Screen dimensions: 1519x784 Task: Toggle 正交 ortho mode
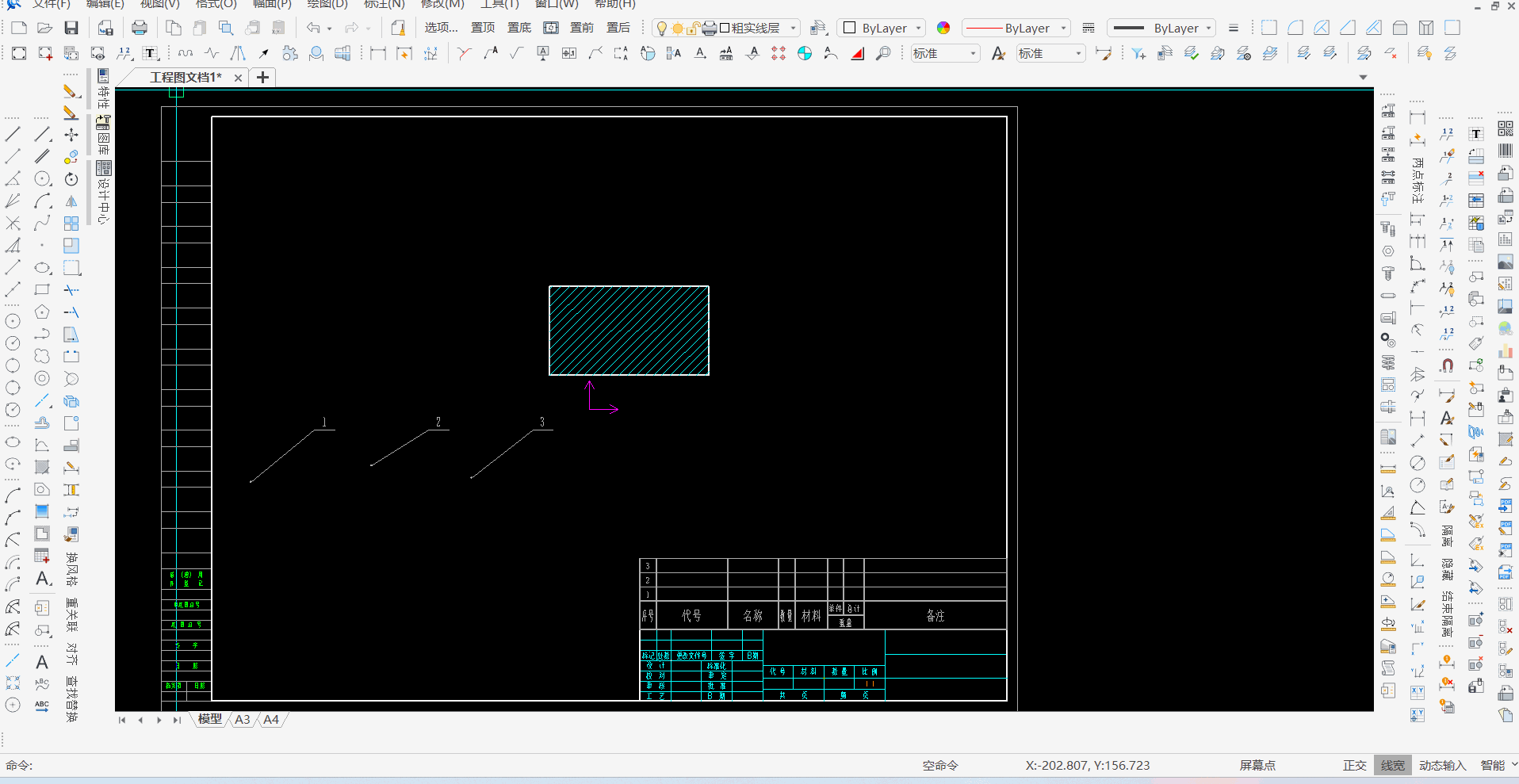click(x=1354, y=765)
